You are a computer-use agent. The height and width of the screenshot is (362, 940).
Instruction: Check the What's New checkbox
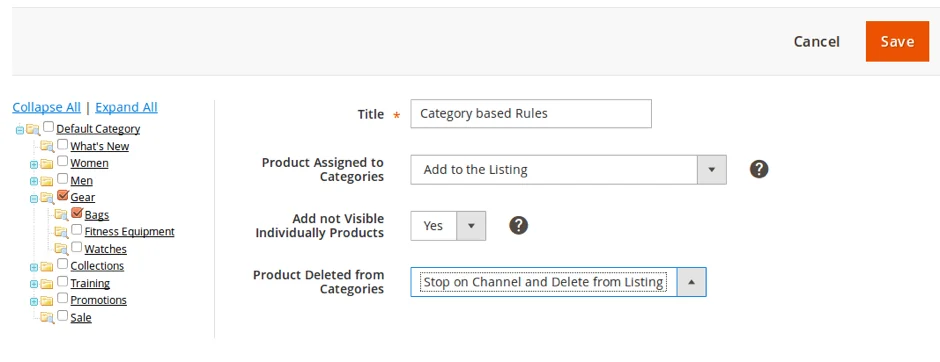tap(62, 144)
